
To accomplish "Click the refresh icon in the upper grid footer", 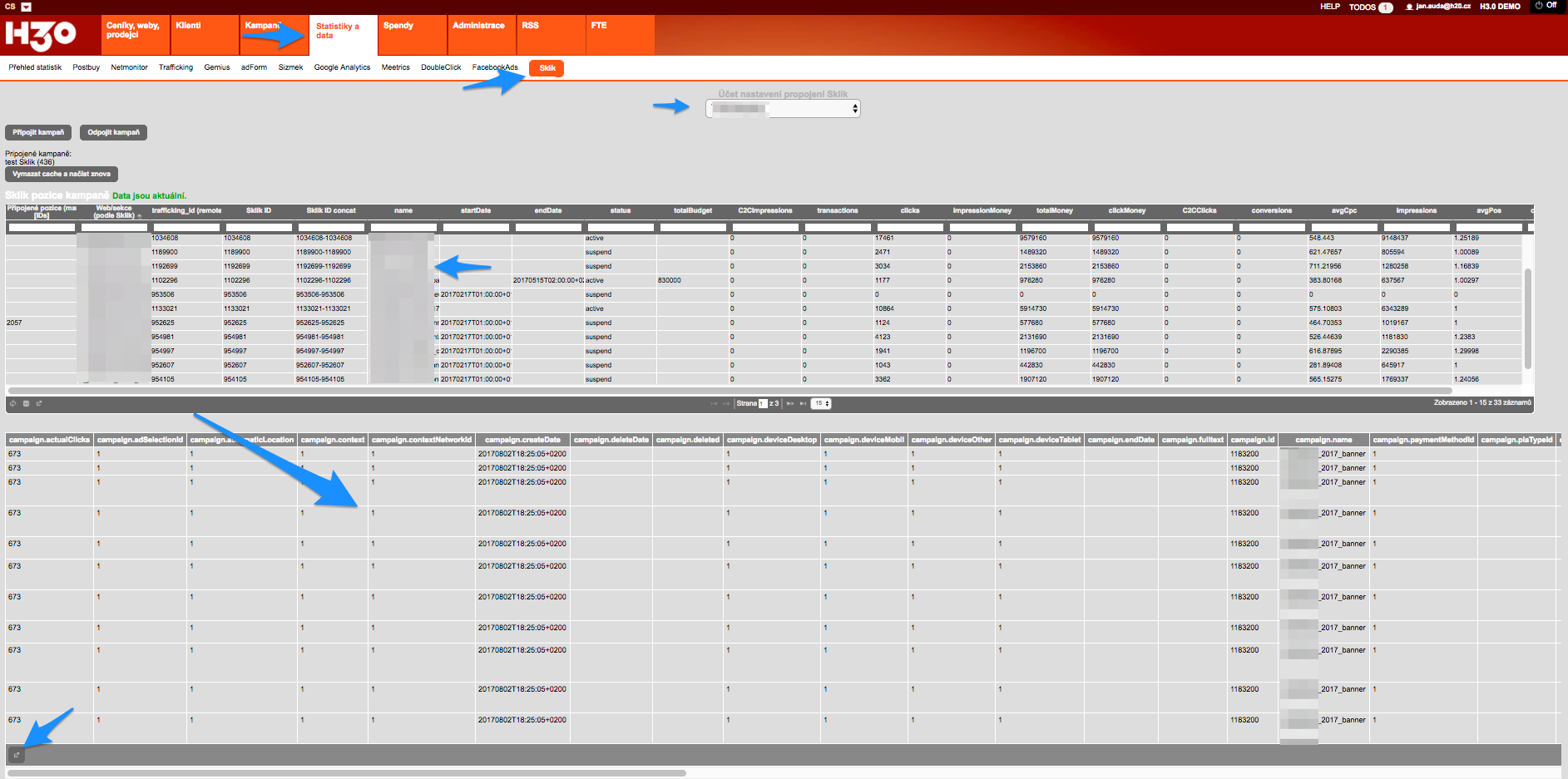I will tap(12, 403).
